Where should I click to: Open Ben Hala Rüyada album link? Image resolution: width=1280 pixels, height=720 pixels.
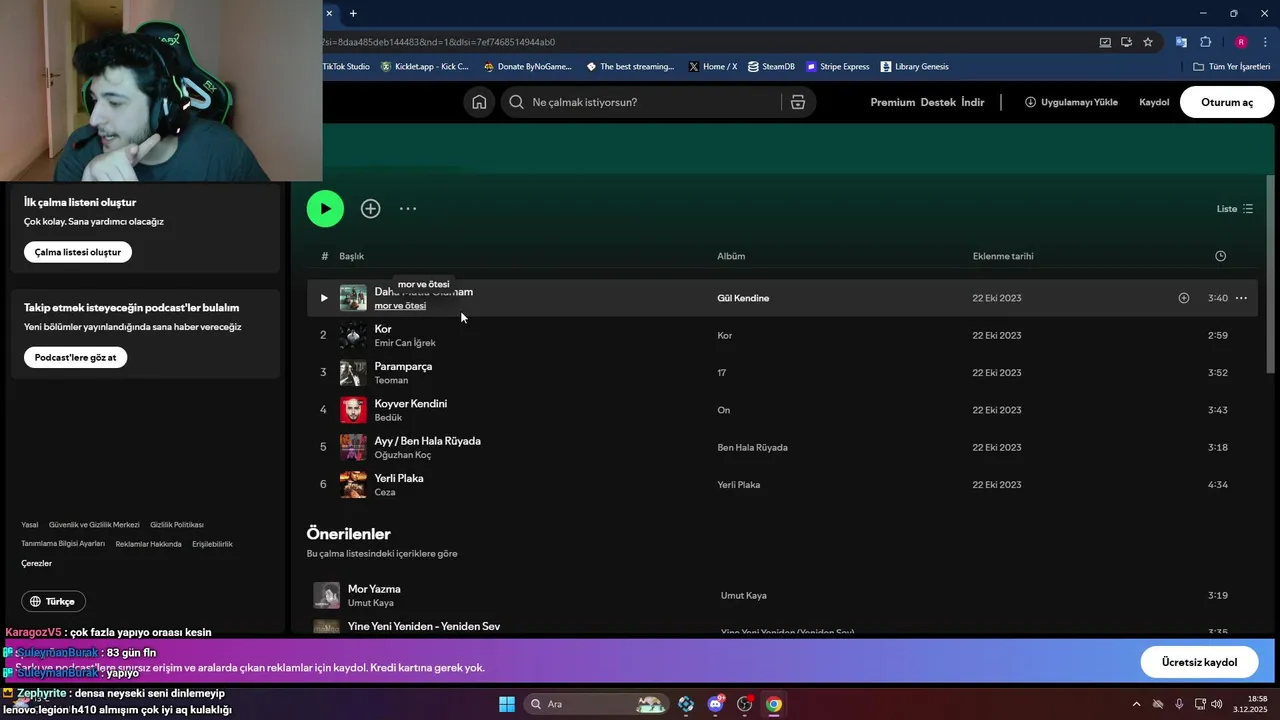(752, 447)
